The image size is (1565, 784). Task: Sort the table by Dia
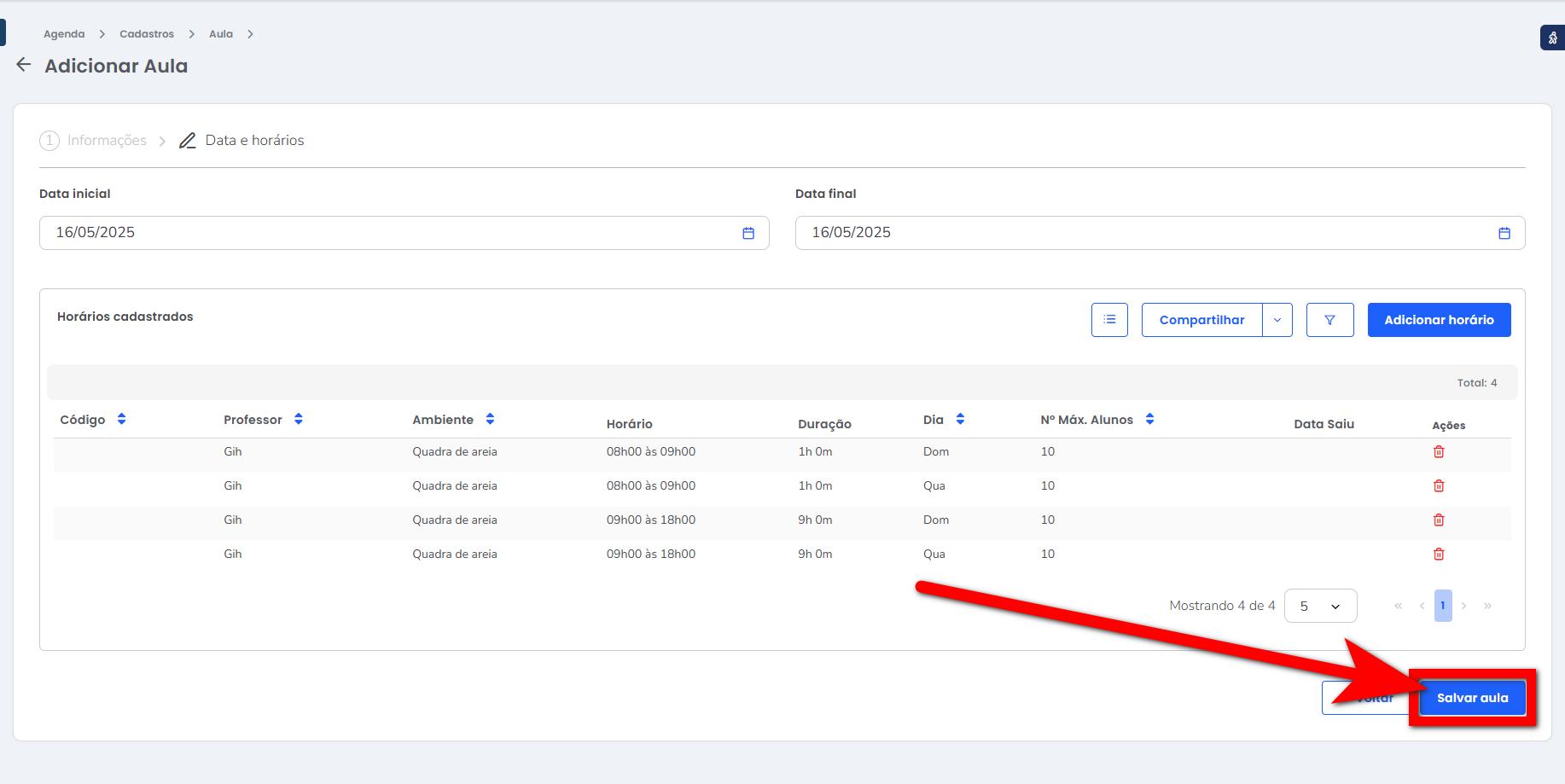coord(960,419)
